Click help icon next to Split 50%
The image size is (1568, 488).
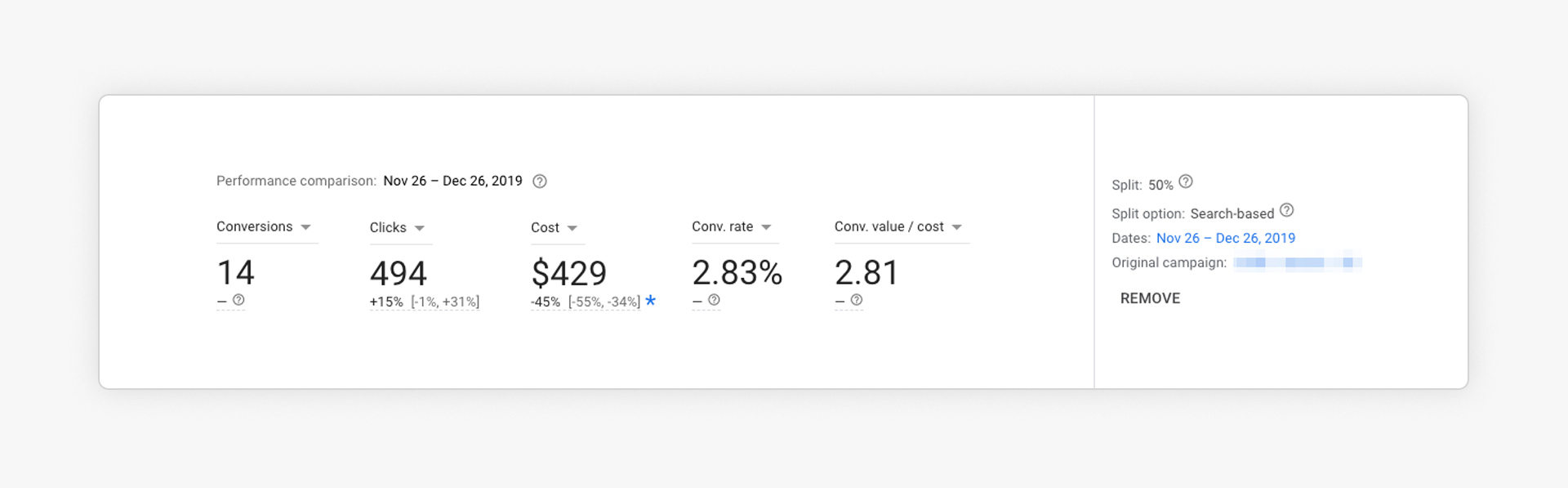coord(1186,181)
